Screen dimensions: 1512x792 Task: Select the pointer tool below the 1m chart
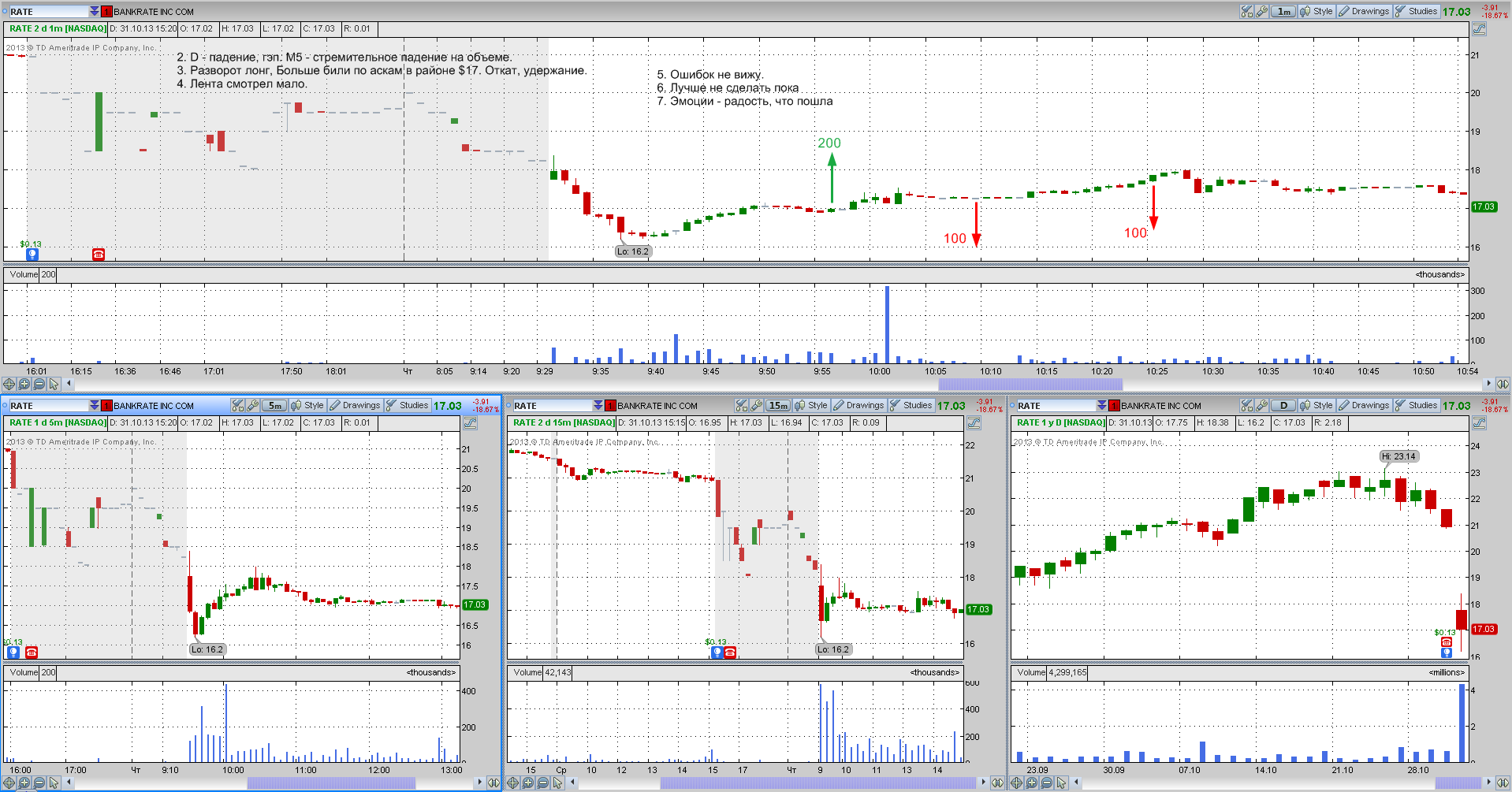[54, 384]
